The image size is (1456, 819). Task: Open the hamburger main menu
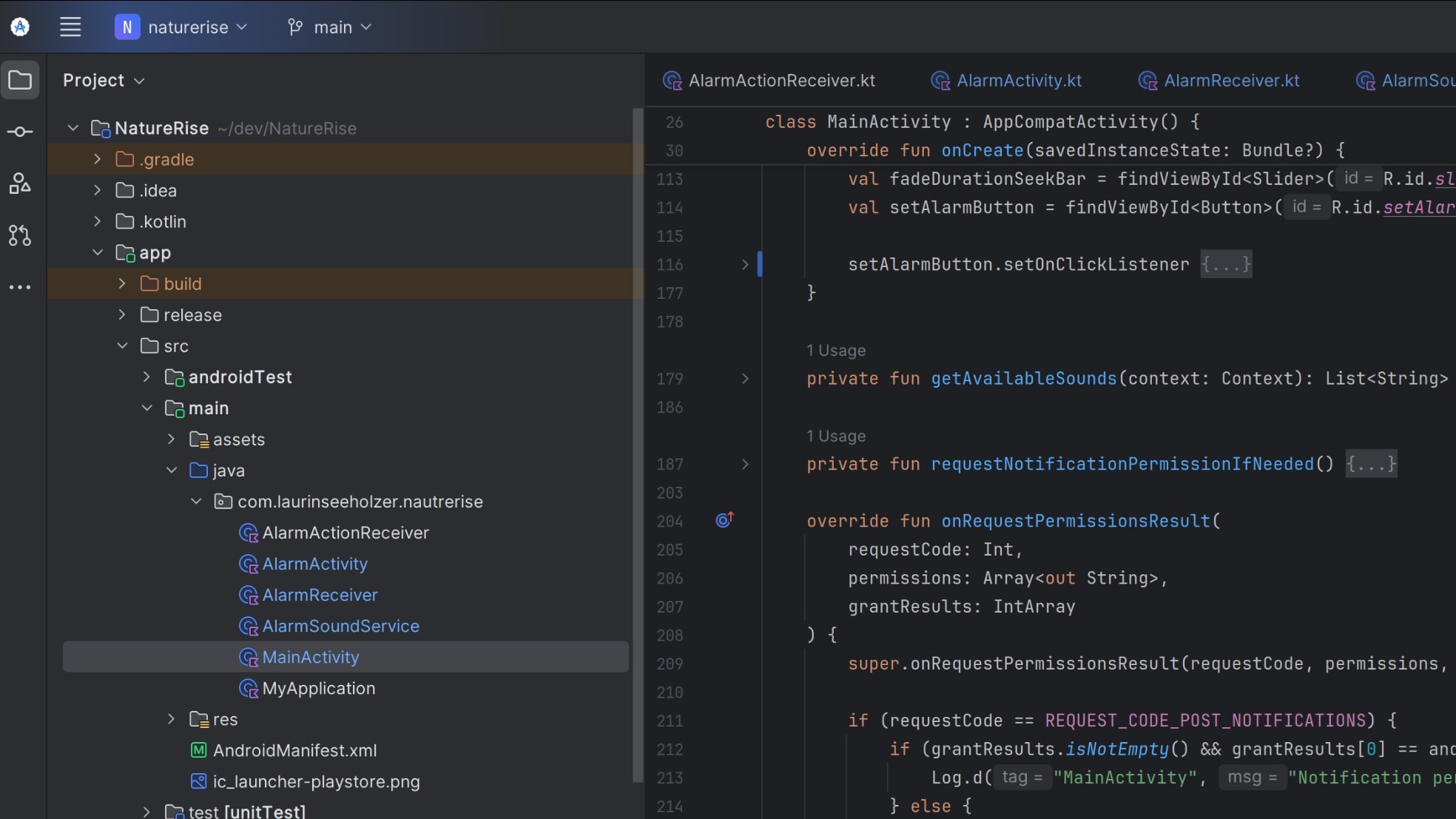(70, 27)
